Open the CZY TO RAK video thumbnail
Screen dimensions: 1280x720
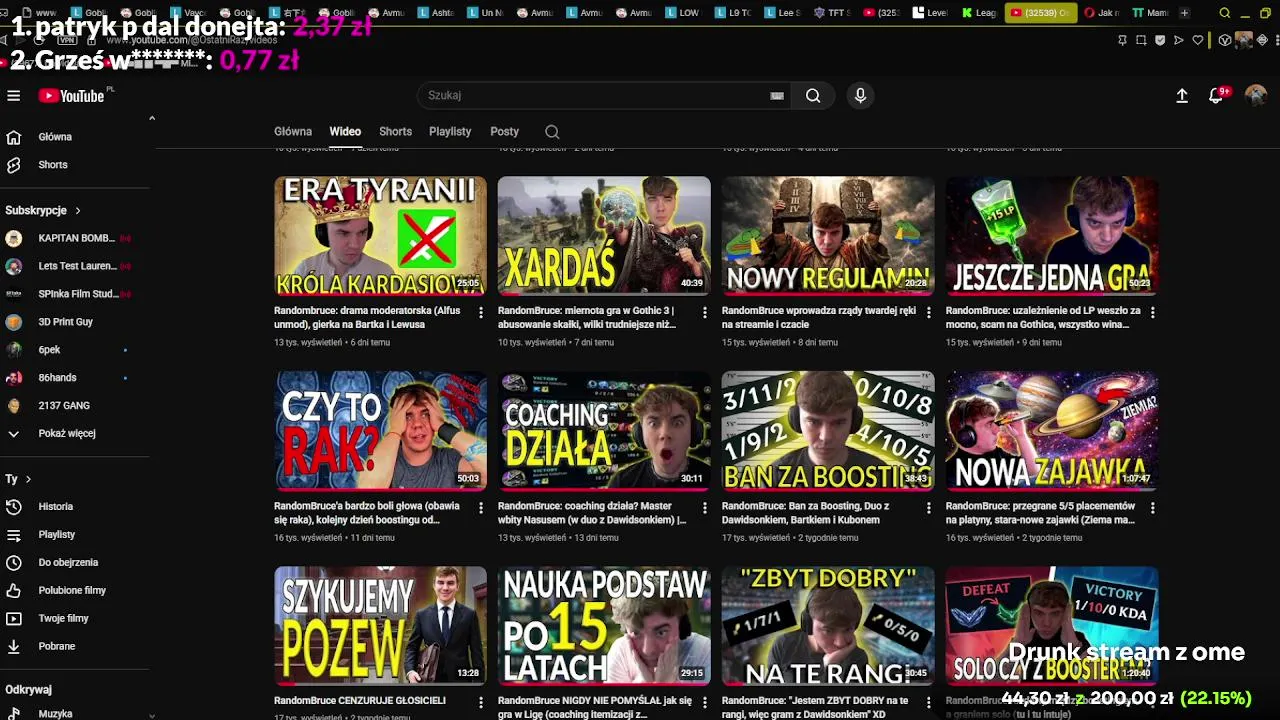coord(380,431)
